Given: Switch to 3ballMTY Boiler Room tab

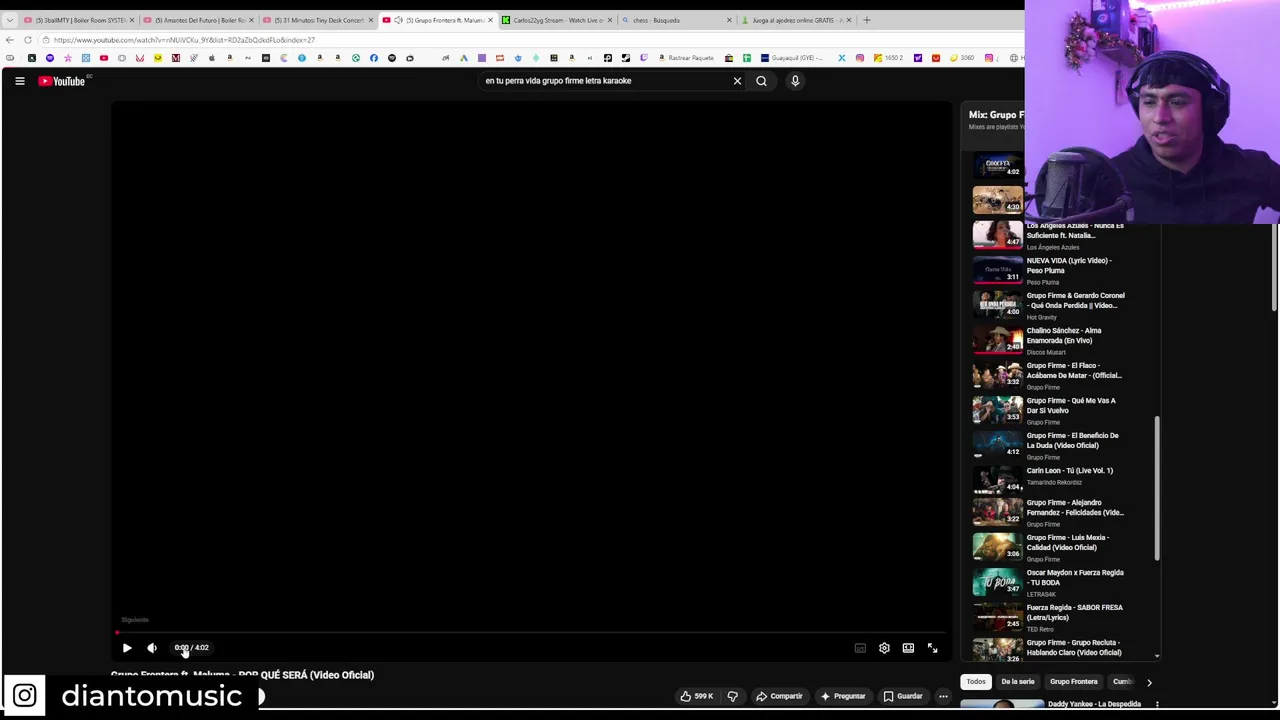Looking at the screenshot, I should pyautogui.click(x=78, y=20).
